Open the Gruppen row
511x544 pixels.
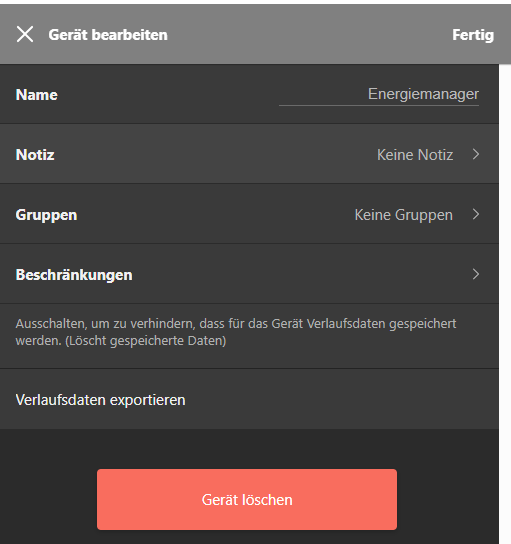pos(249,214)
